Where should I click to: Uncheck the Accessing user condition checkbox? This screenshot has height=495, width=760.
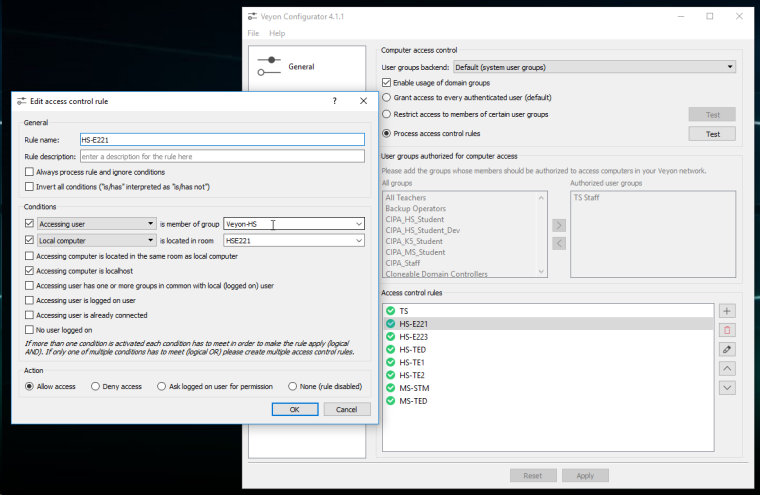click(x=30, y=224)
